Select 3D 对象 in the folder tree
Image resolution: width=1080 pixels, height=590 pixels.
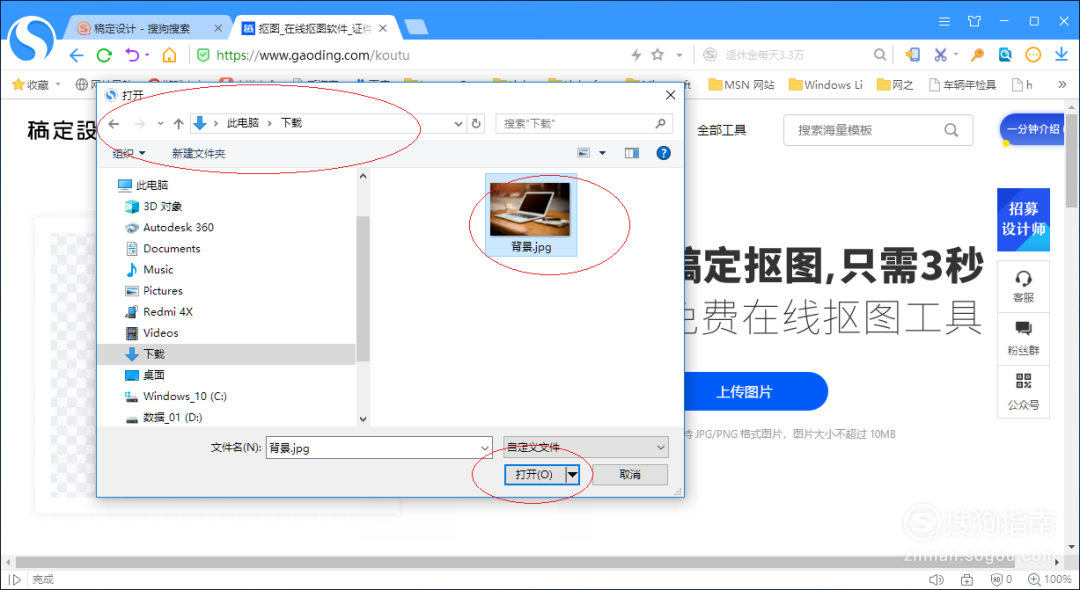point(154,207)
